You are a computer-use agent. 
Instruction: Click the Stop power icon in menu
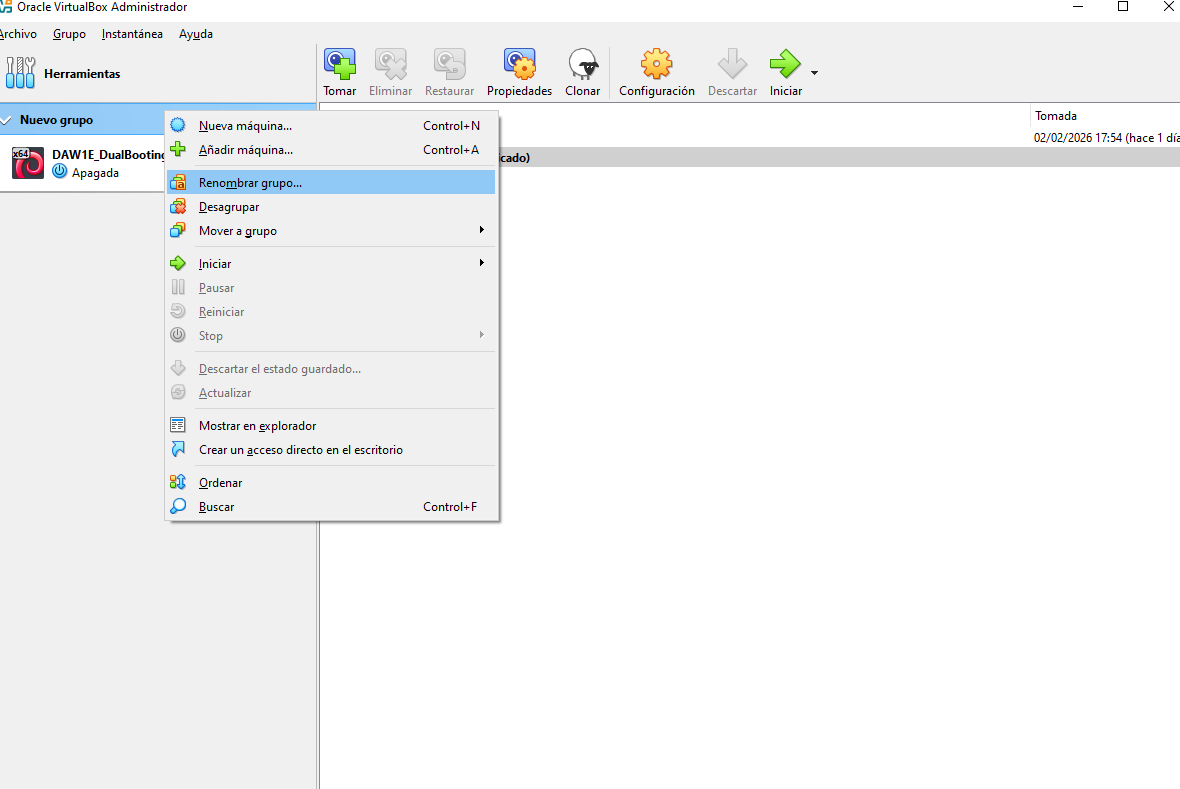[178, 335]
